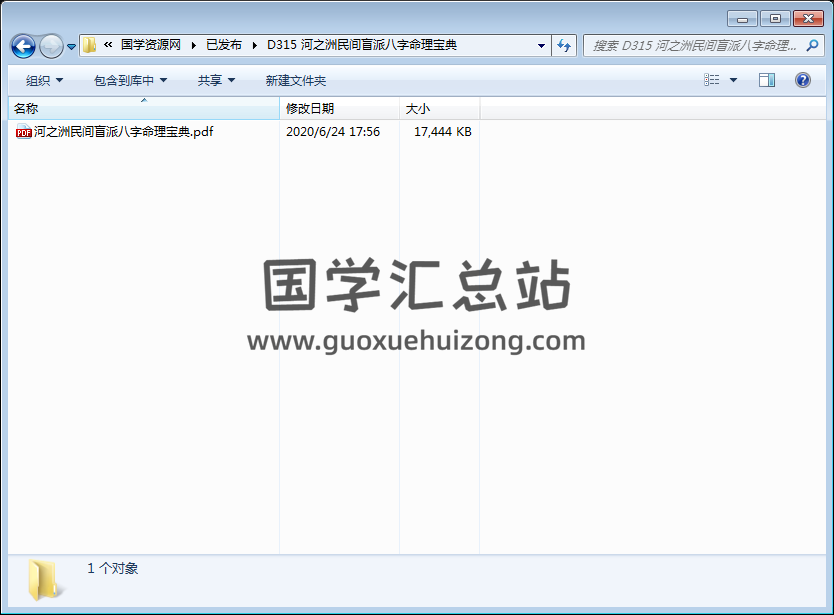Open the 共享 menu
Image resolution: width=834 pixels, height=615 pixels.
pyautogui.click(x=216, y=80)
